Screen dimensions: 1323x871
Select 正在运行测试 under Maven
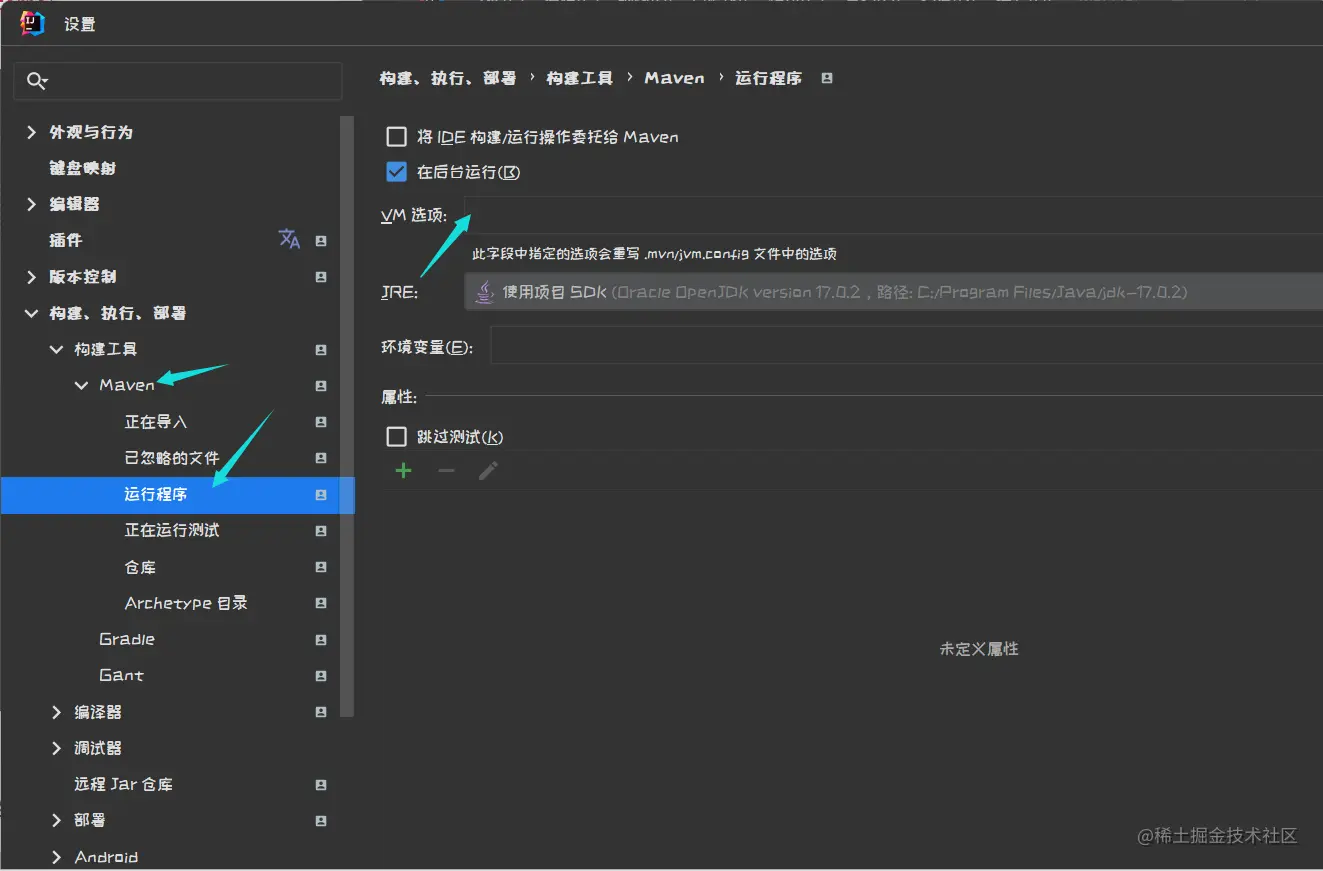point(172,530)
